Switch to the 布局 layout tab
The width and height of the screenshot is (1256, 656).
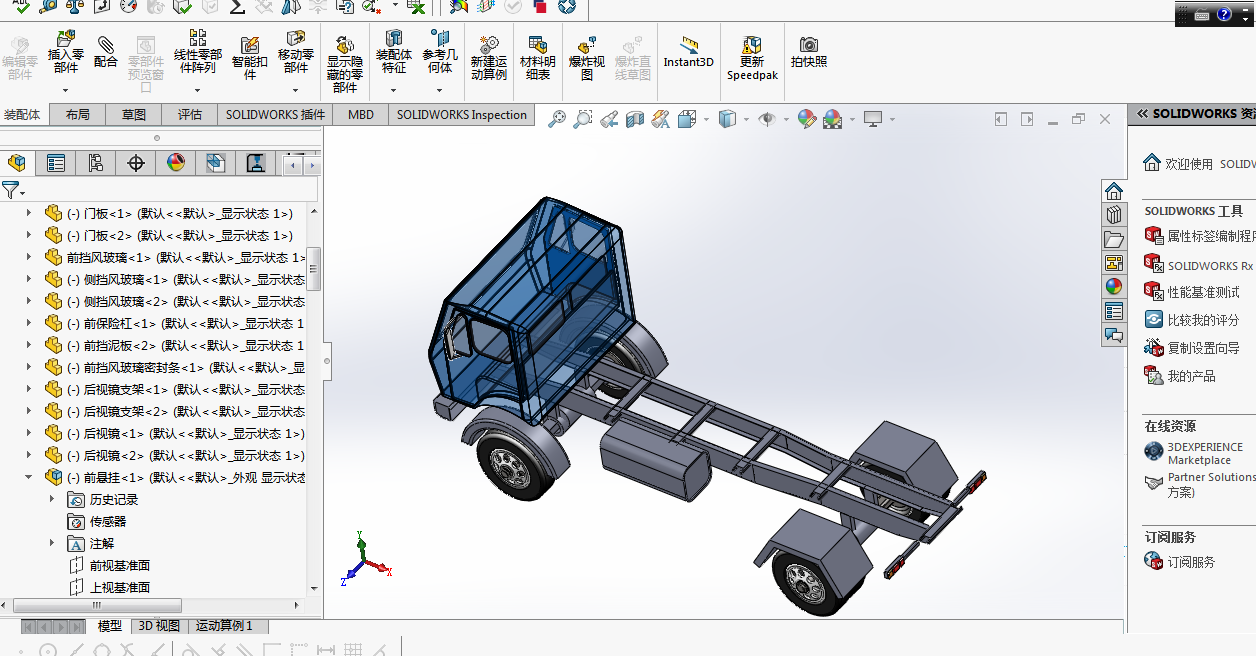(x=78, y=115)
